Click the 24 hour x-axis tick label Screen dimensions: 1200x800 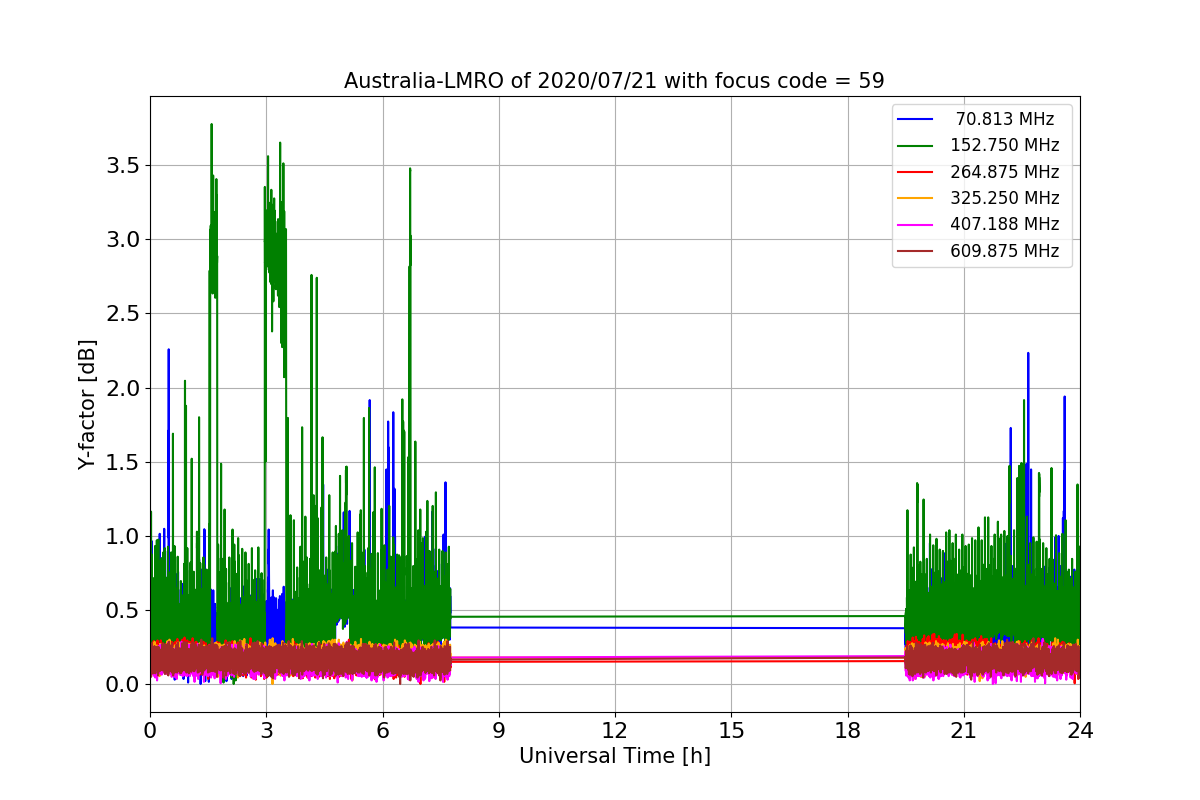tap(1080, 731)
